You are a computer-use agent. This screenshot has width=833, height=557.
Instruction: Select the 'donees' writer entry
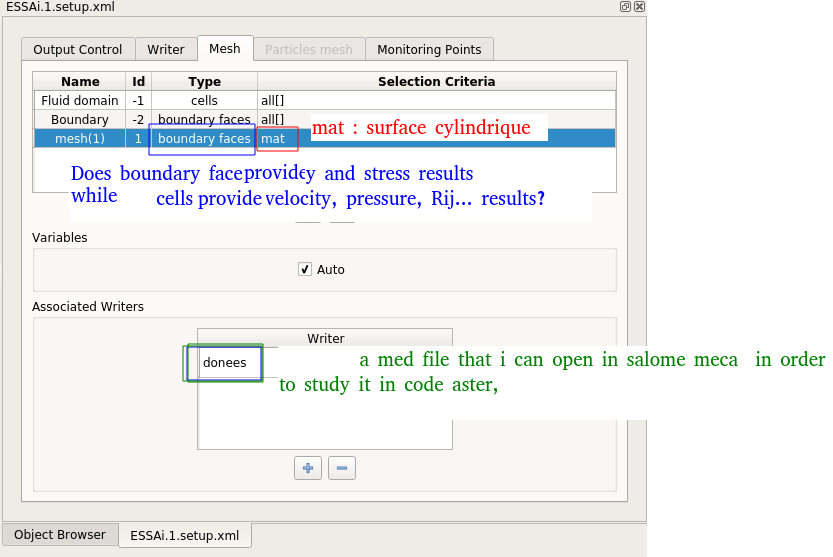pyautogui.click(x=225, y=362)
